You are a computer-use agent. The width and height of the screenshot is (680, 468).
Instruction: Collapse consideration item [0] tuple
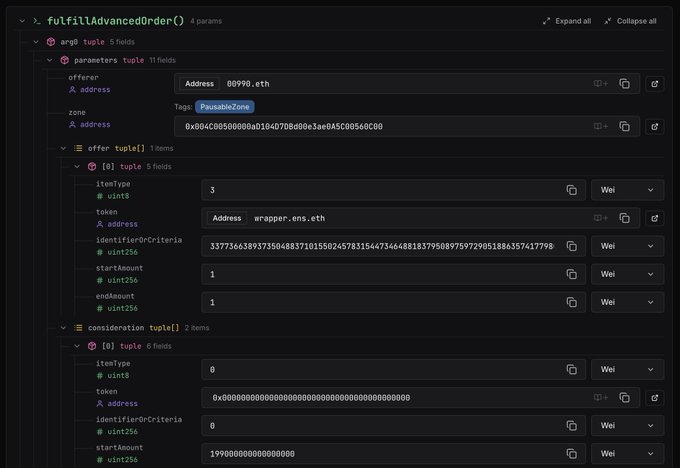click(77, 346)
